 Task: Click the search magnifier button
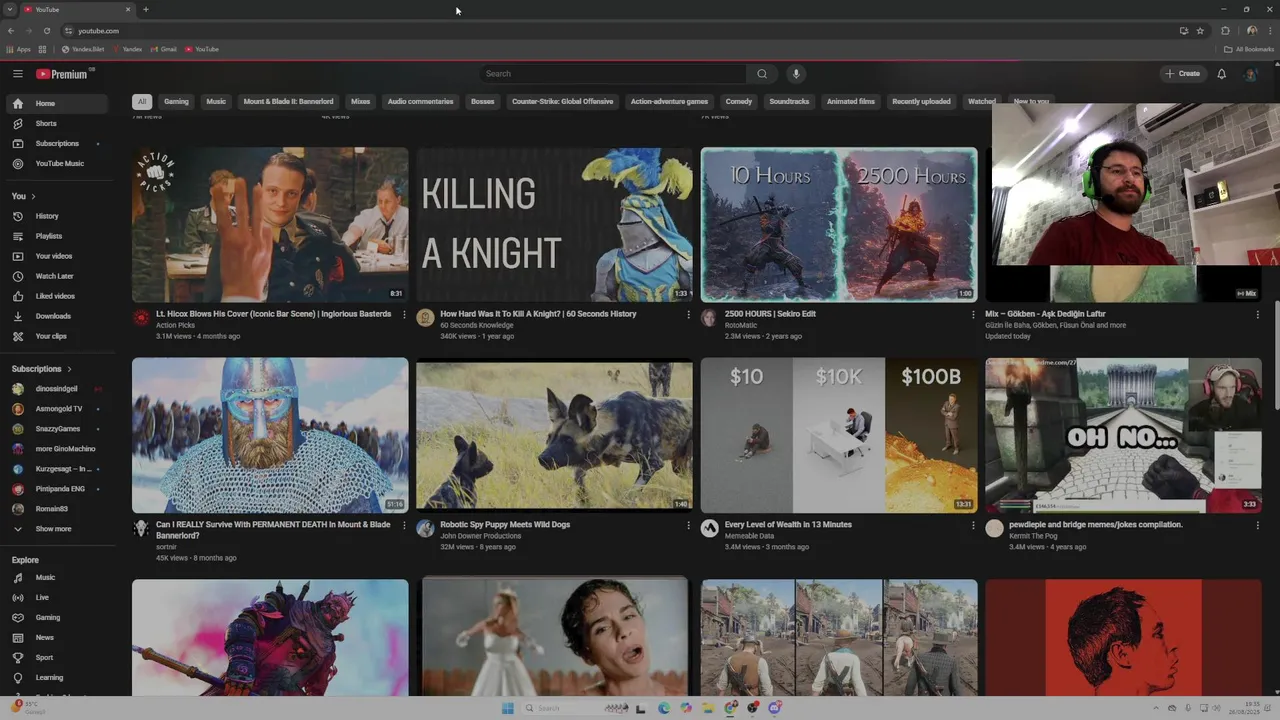pos(762,73)
